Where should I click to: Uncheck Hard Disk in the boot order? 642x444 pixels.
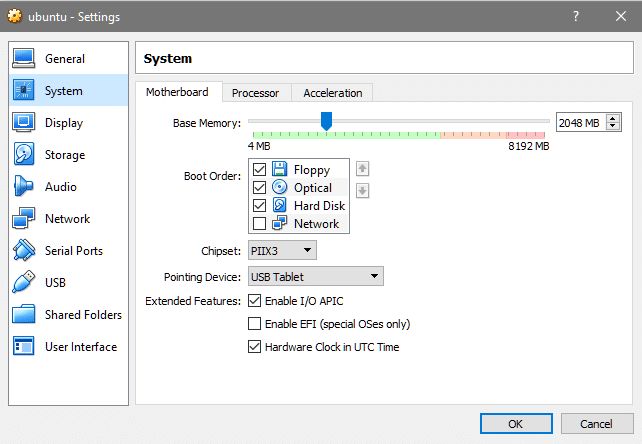pyautogui.click(x=259, y=205)
